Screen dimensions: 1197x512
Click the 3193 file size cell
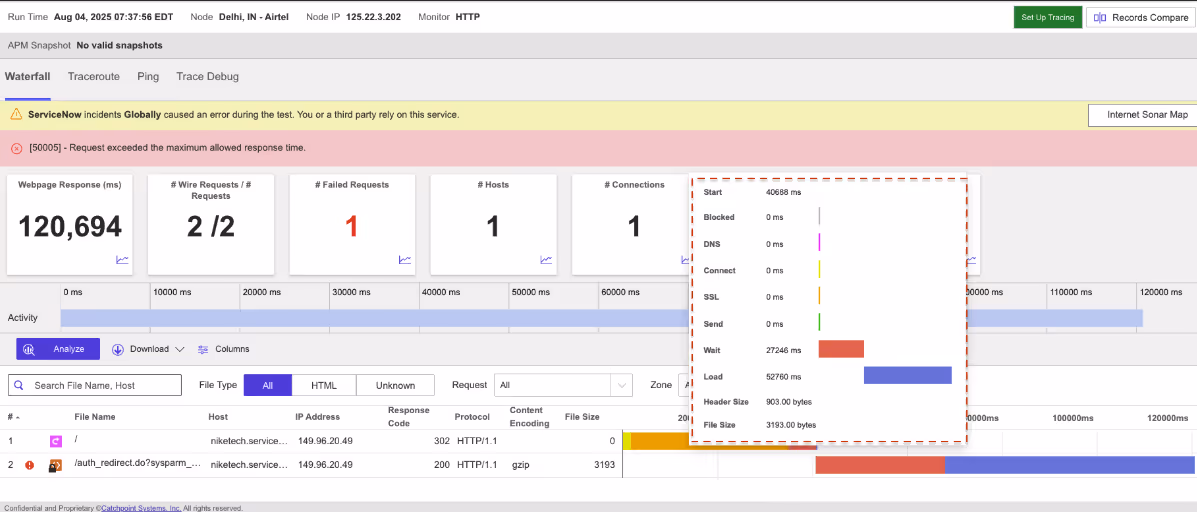click(x=603, y=465)
